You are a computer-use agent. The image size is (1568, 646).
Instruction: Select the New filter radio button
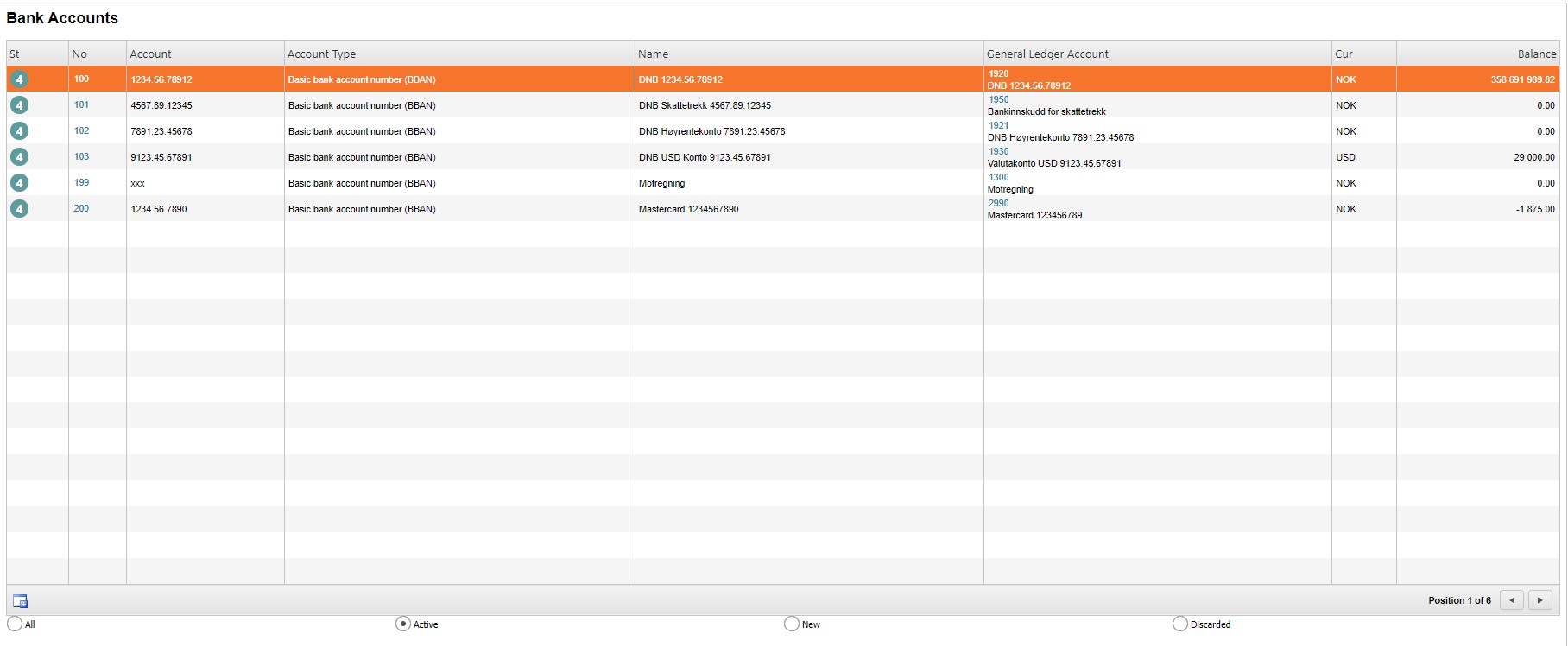[791, 624]
